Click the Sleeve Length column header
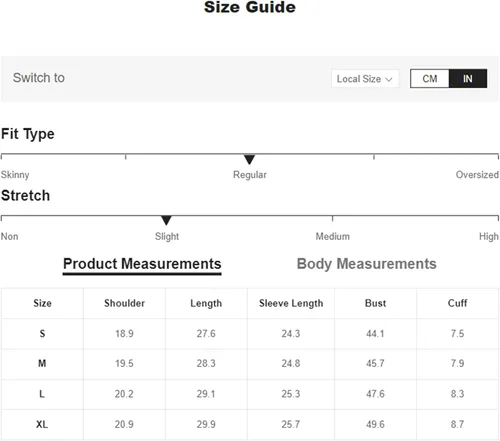Screen dimensions: 500x441 291,303
